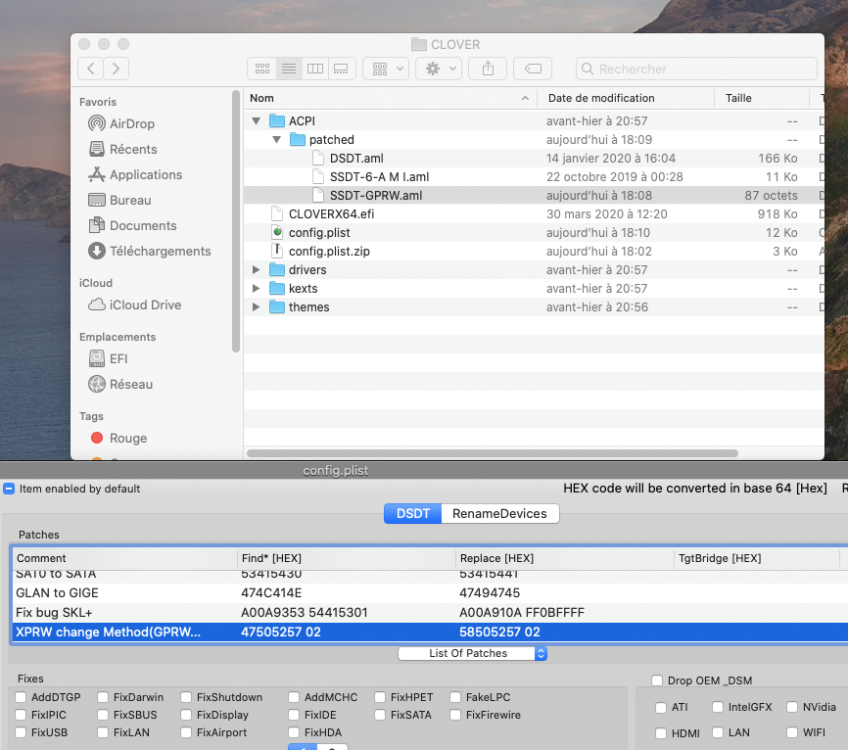
Task: Open the List Of Patches dropdown
Action: (x=473, y=653)
